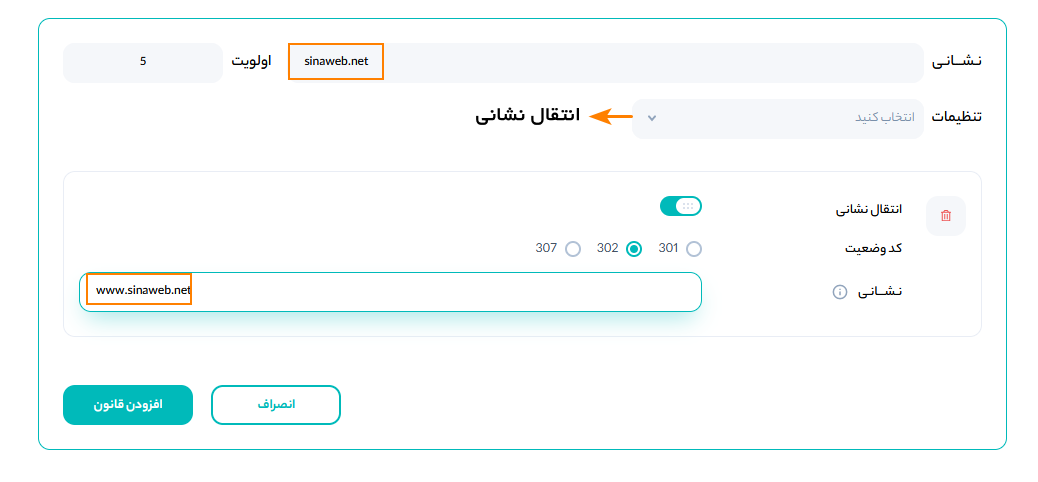The height and width of the screenshot is (482, 1038).
Task: Click the انتقال نشانی label next to toggle
Action: (869, 209)
